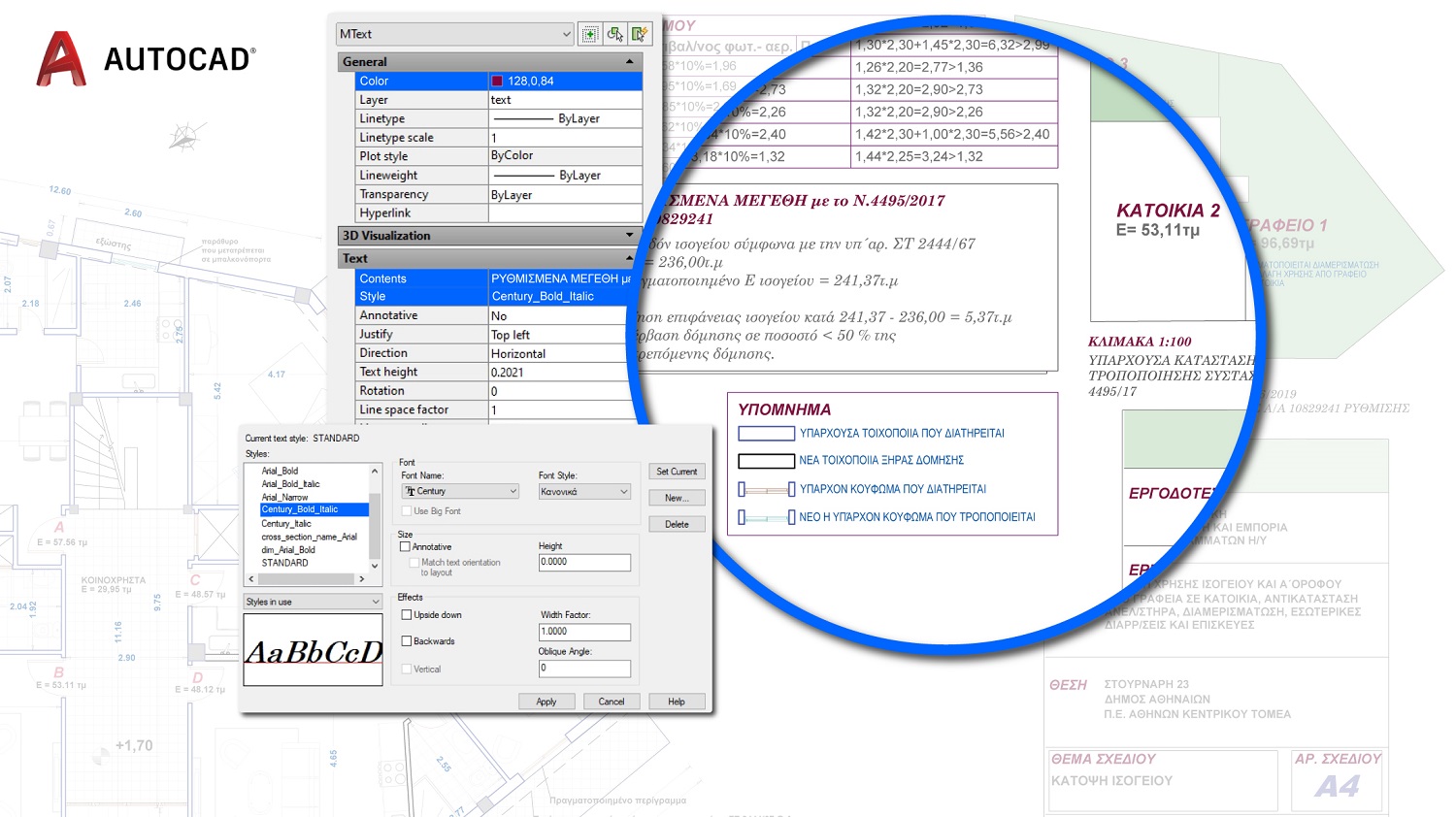1456x817 pixels.
Task: Click the Cancel button
Action: pyautogui.click(x=612, y=702)
